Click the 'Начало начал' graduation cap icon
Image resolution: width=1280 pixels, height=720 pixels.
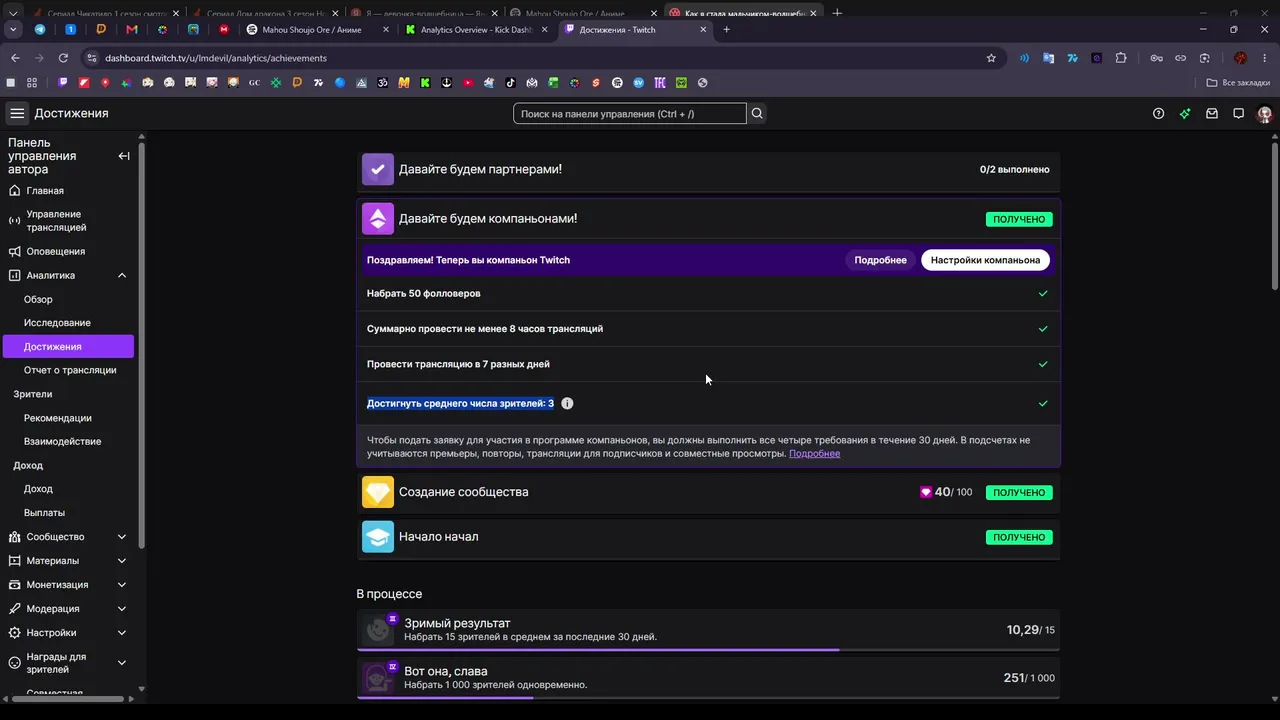pos(378,537)
